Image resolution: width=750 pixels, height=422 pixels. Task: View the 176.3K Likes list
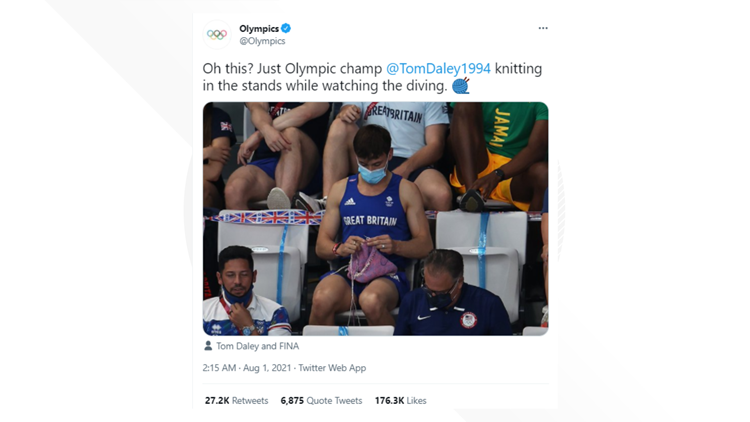coord(402,400)
